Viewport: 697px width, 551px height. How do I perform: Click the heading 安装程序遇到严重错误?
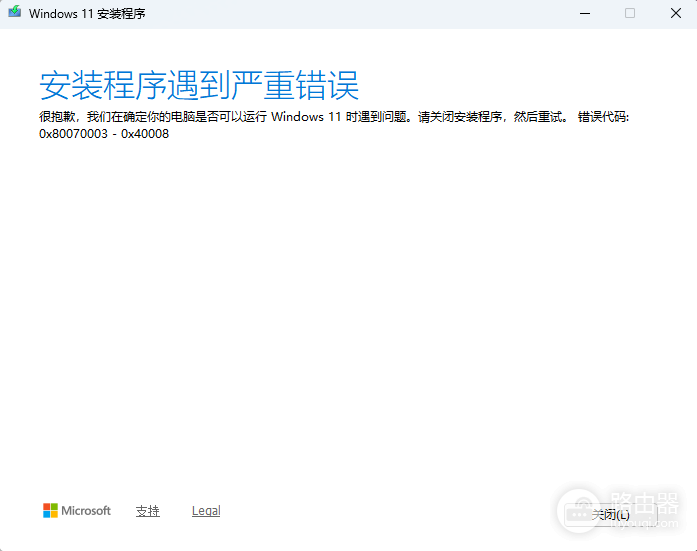[199, 85]
